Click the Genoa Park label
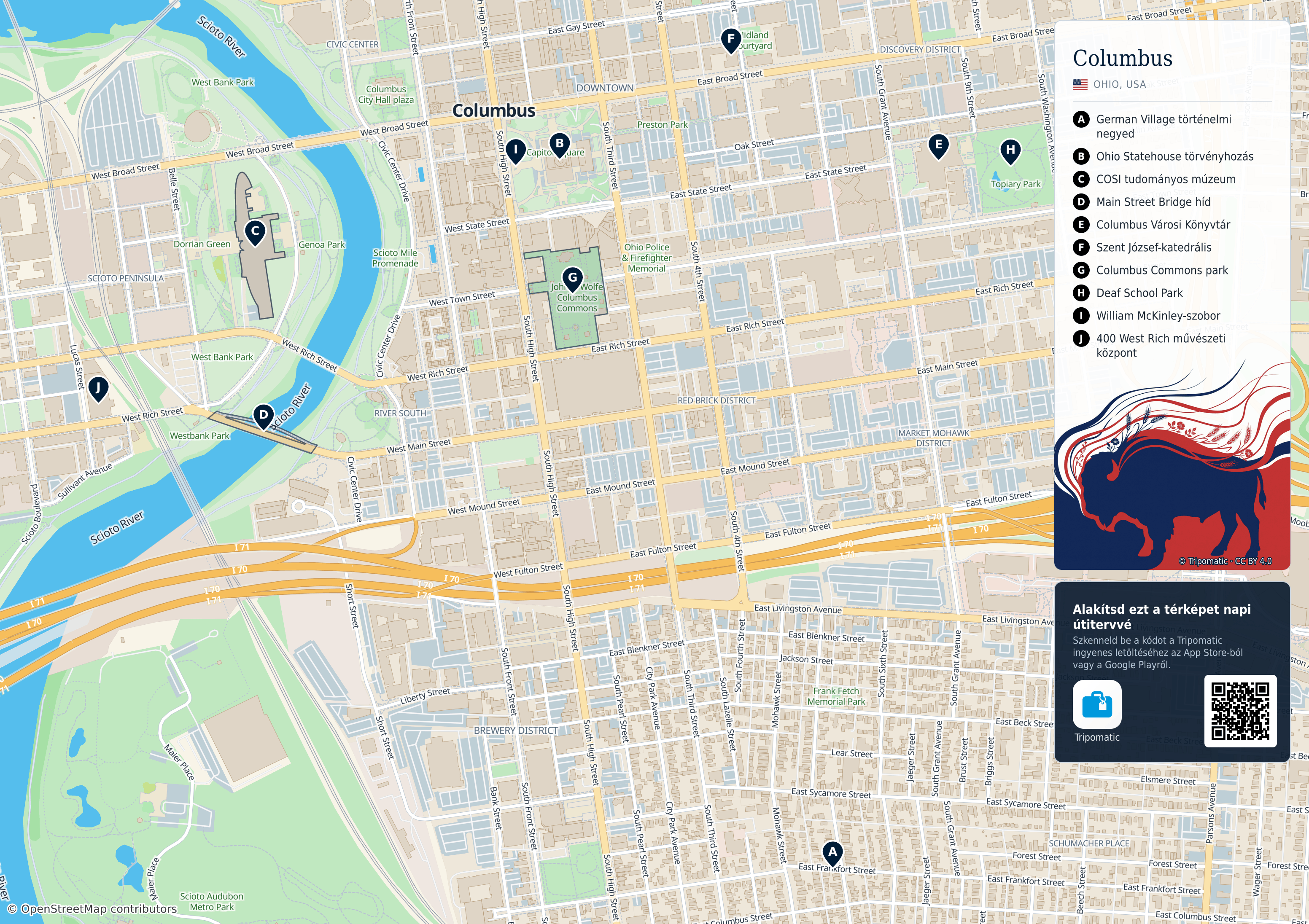This screenshot has width=1309, height=924. [321, 244]
